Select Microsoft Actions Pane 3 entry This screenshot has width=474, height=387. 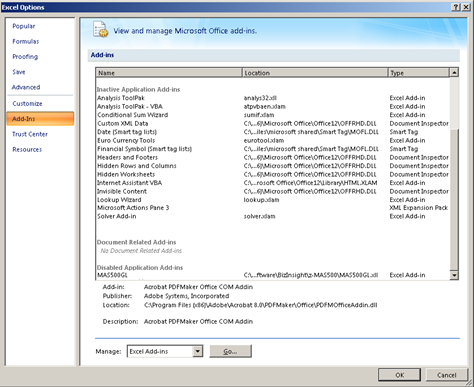[x=272, y=208]
